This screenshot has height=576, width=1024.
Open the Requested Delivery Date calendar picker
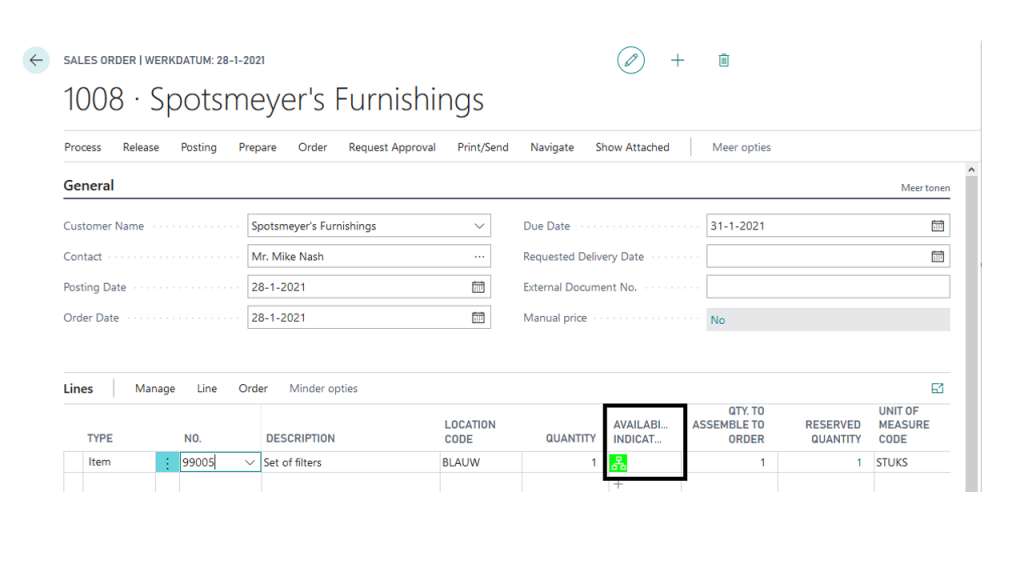pos(937,256)
